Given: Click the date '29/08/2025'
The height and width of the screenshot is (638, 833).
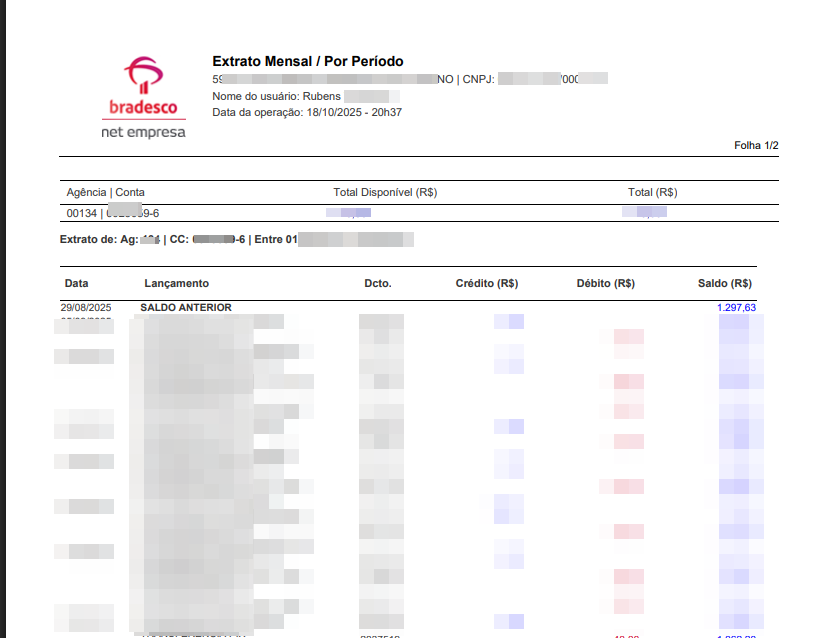Looking at the screenshot, I should pos(86,308).
